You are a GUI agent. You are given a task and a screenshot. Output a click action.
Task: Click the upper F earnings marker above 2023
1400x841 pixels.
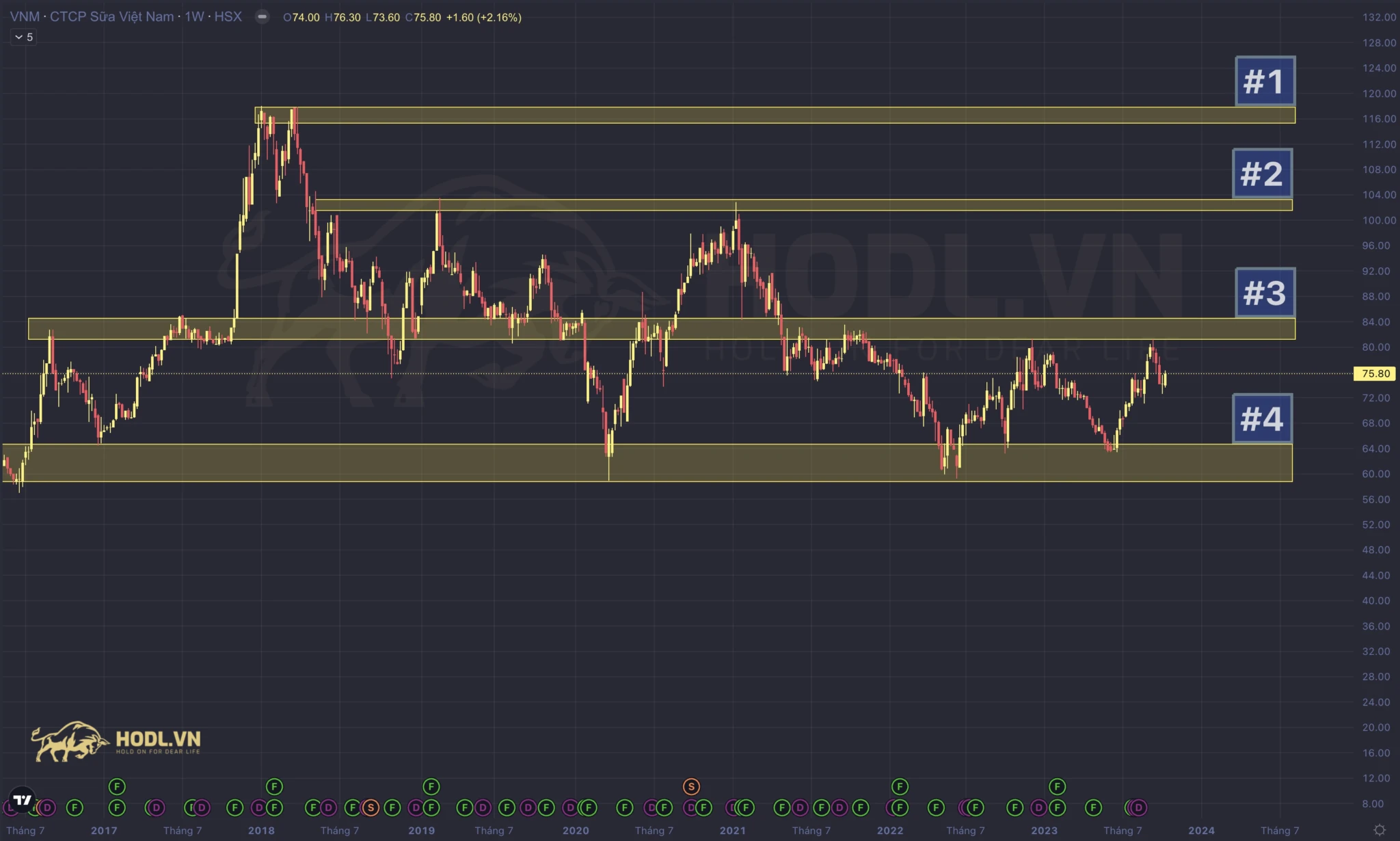coord(1057,786)
